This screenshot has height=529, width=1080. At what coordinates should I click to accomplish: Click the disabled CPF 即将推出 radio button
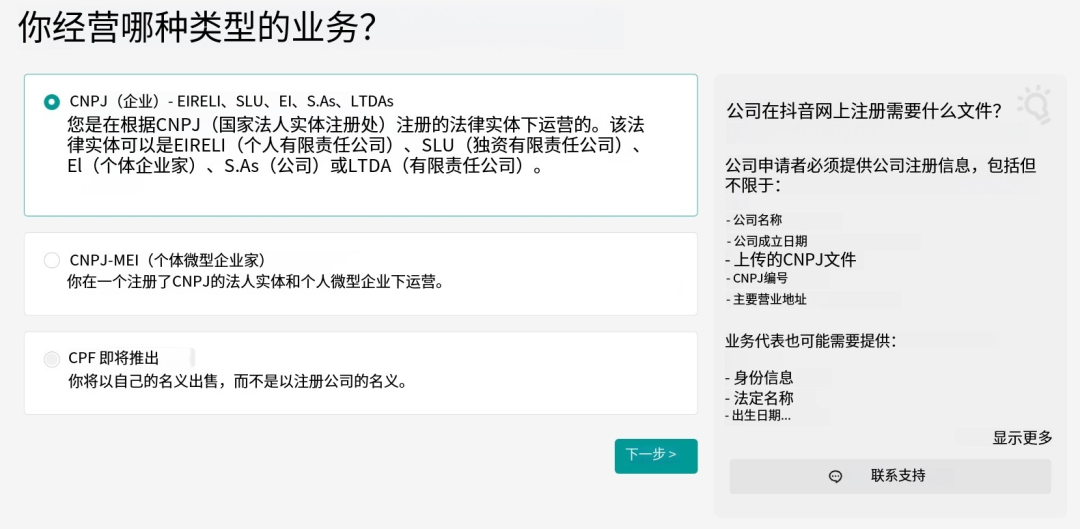pos(52,359)
